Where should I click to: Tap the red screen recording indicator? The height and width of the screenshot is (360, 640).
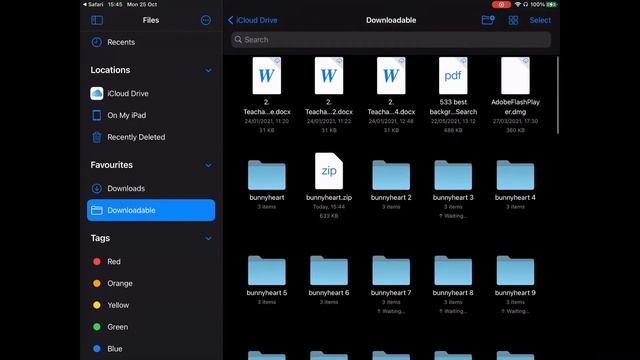pos(501,4)
